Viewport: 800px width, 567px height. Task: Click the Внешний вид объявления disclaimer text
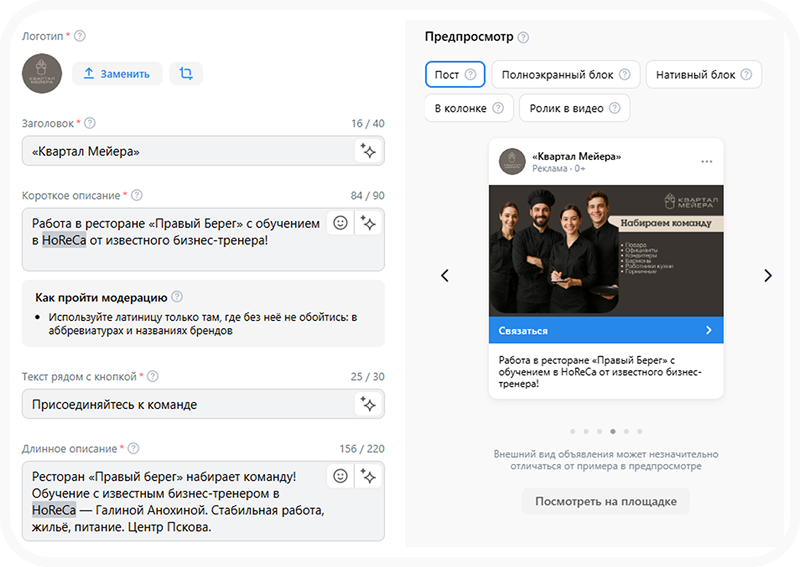606,460
